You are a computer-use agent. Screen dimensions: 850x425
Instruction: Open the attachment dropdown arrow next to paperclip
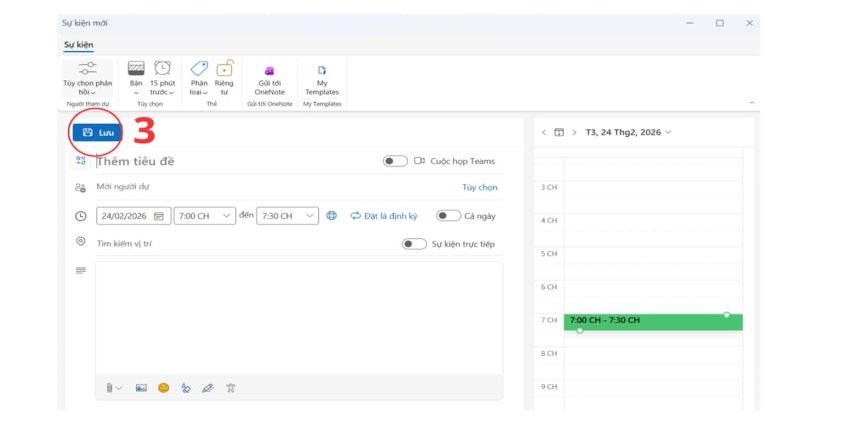119,389
